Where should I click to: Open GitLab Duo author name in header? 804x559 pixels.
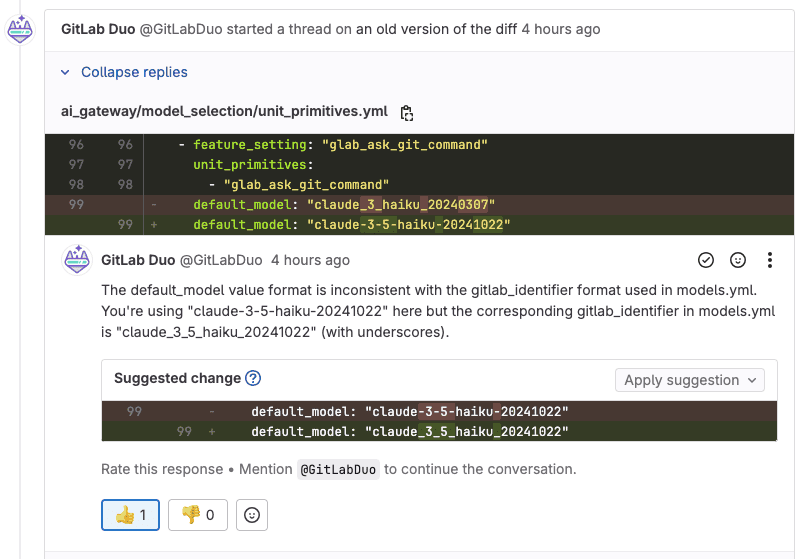(98, 29)
